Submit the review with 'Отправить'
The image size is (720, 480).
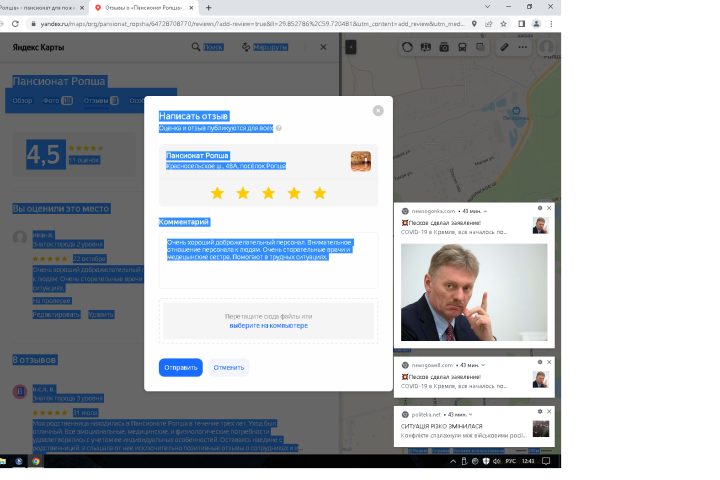pos(180,367)
